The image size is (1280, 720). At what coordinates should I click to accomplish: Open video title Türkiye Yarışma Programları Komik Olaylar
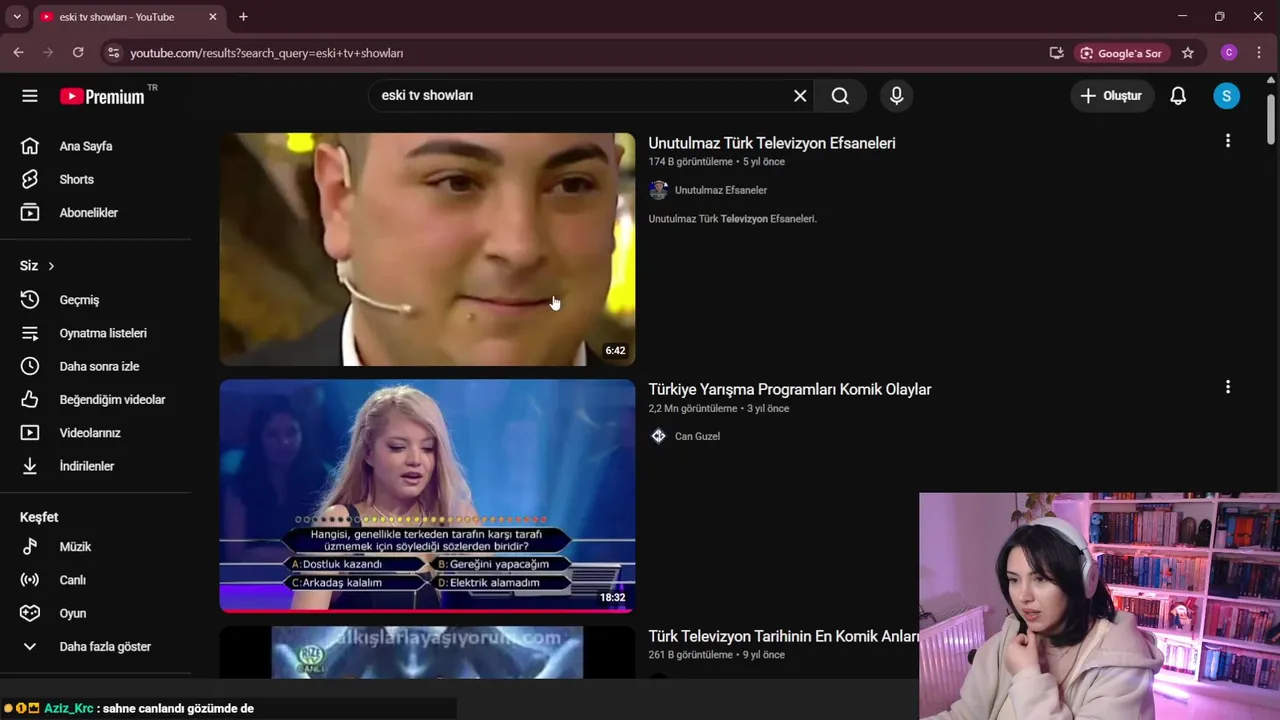pyautogui.click(x=790, y=390)
